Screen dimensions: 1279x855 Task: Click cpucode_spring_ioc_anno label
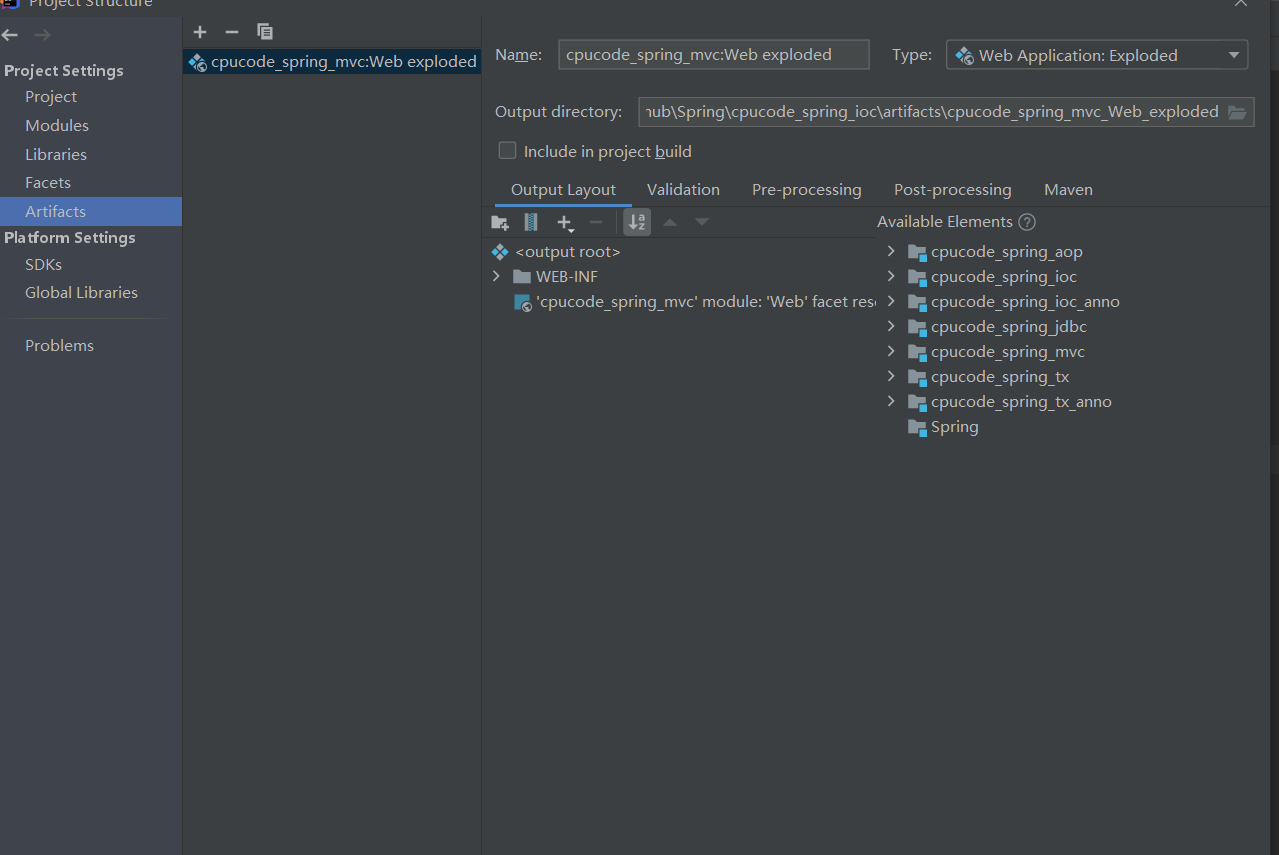tap(1025, 302)
